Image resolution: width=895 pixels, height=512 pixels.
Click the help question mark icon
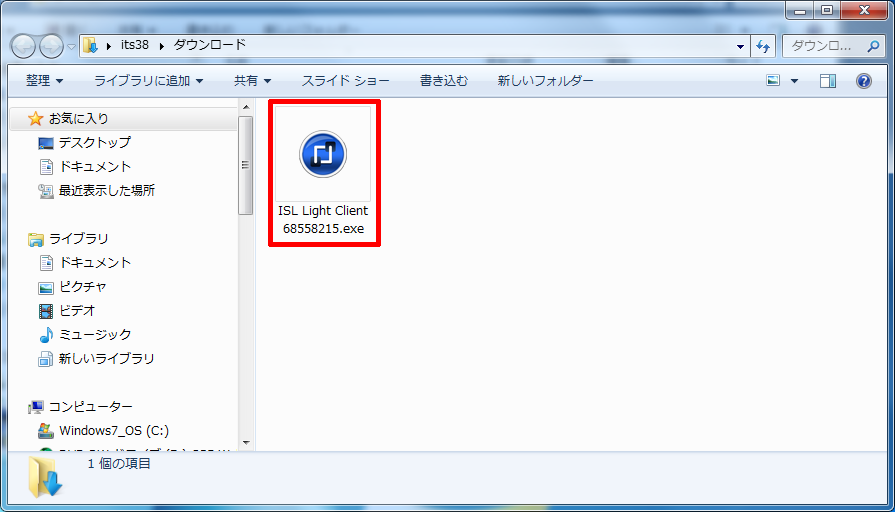point(864,81)
